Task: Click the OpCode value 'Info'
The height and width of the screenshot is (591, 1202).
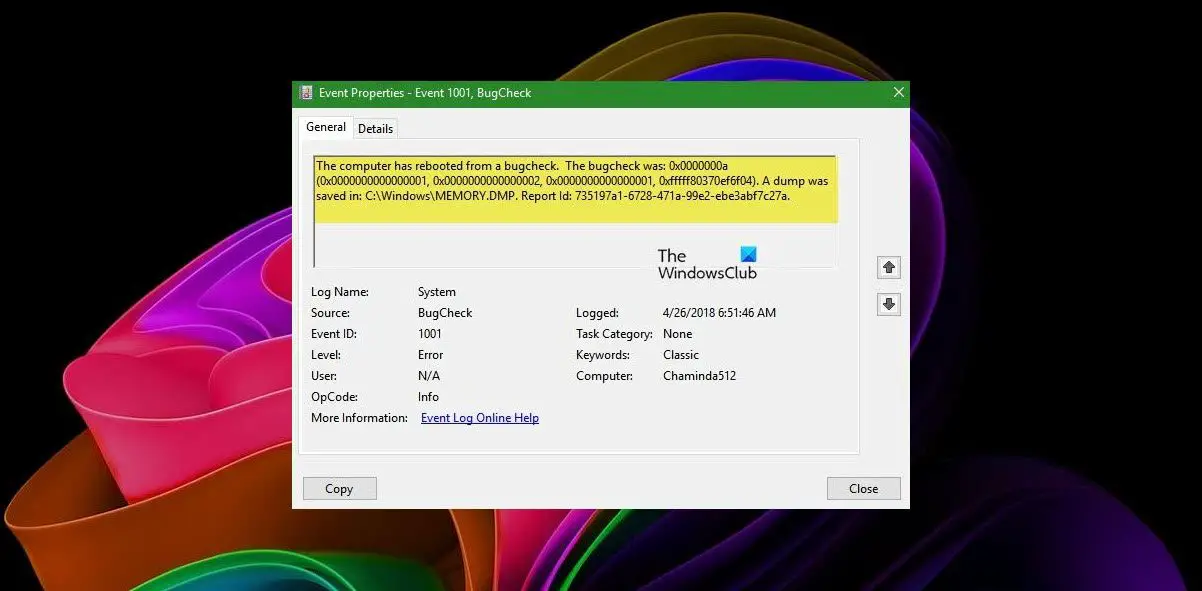Action: pyautogui.click(x=428, y=397)
